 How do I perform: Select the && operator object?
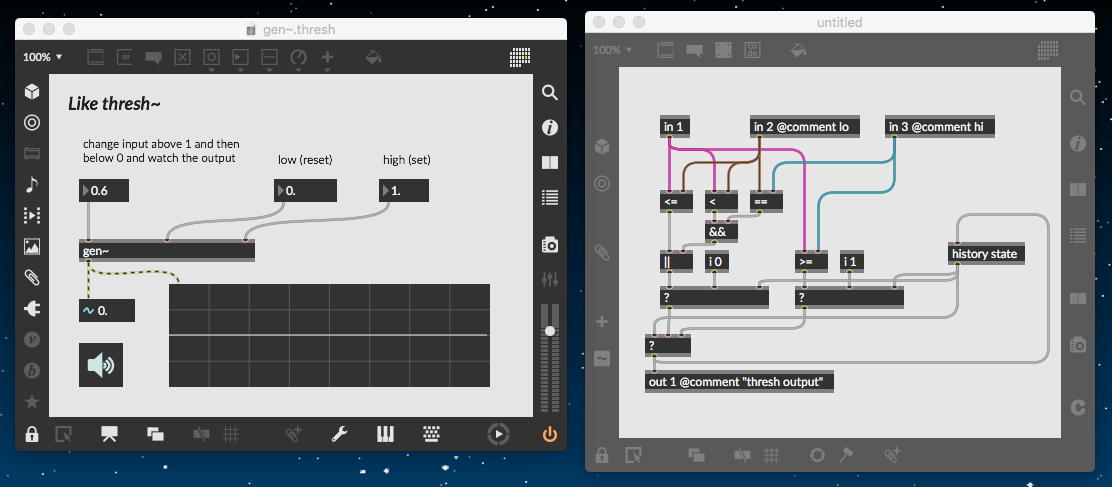tap(721, 231)
